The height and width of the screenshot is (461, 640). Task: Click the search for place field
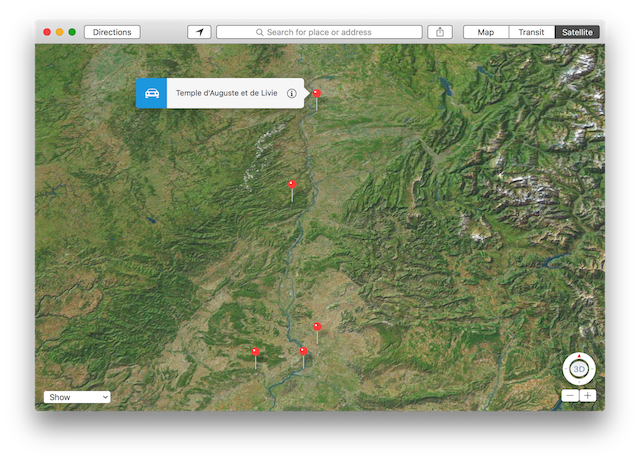pos(319,32)
